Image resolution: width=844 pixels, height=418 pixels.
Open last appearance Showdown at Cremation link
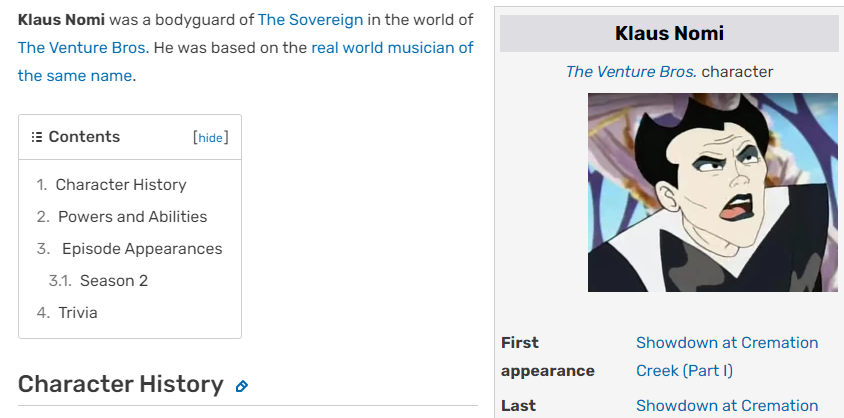(x=727, y=405)
